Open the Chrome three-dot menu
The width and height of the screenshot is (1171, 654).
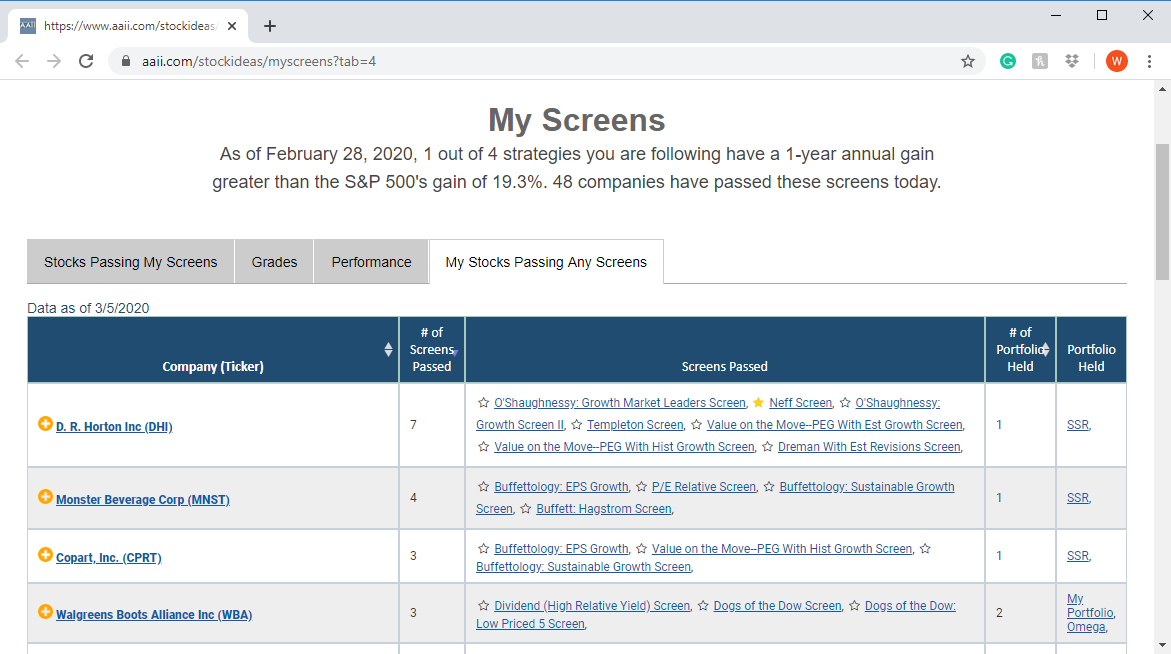(x=1149, y=61)
